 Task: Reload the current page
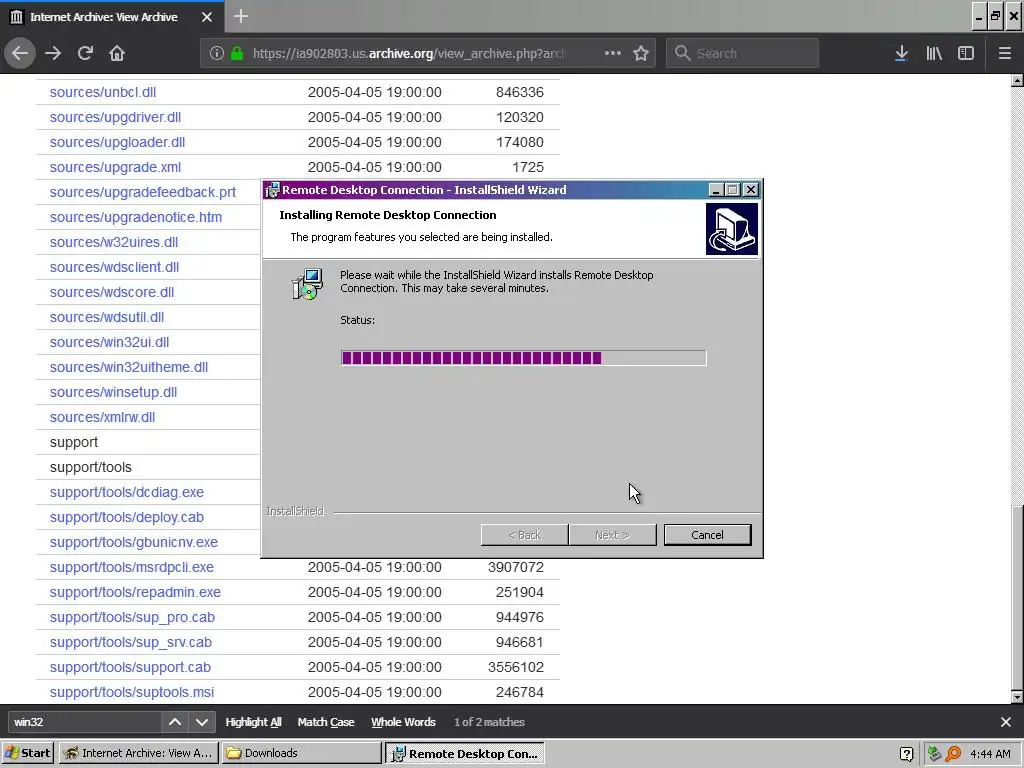click(85, 54)
